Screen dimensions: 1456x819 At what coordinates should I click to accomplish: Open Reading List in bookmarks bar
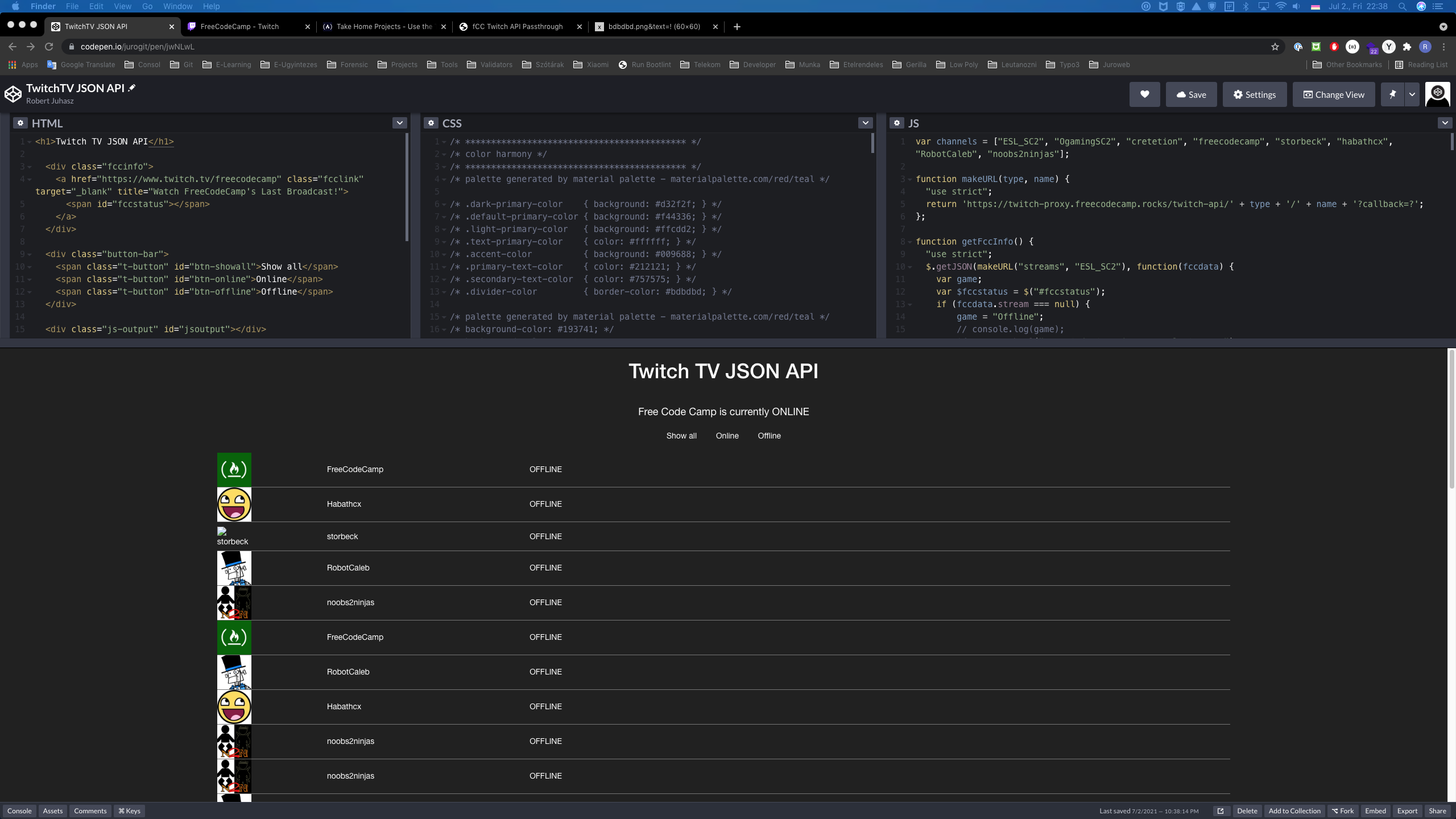click(x=1421, y=65)
